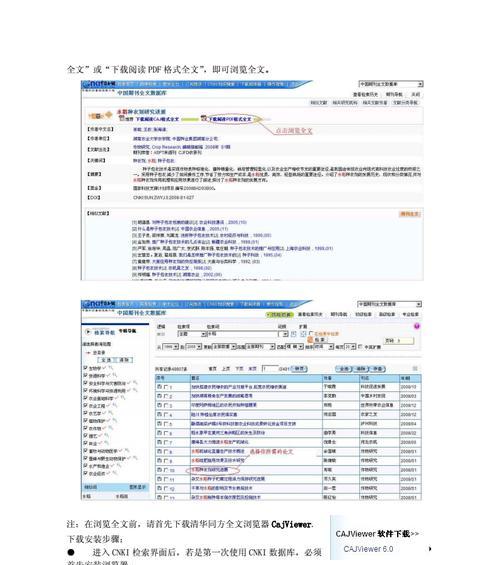
Task: Click the search term input field
Action: tap(242, 334)
